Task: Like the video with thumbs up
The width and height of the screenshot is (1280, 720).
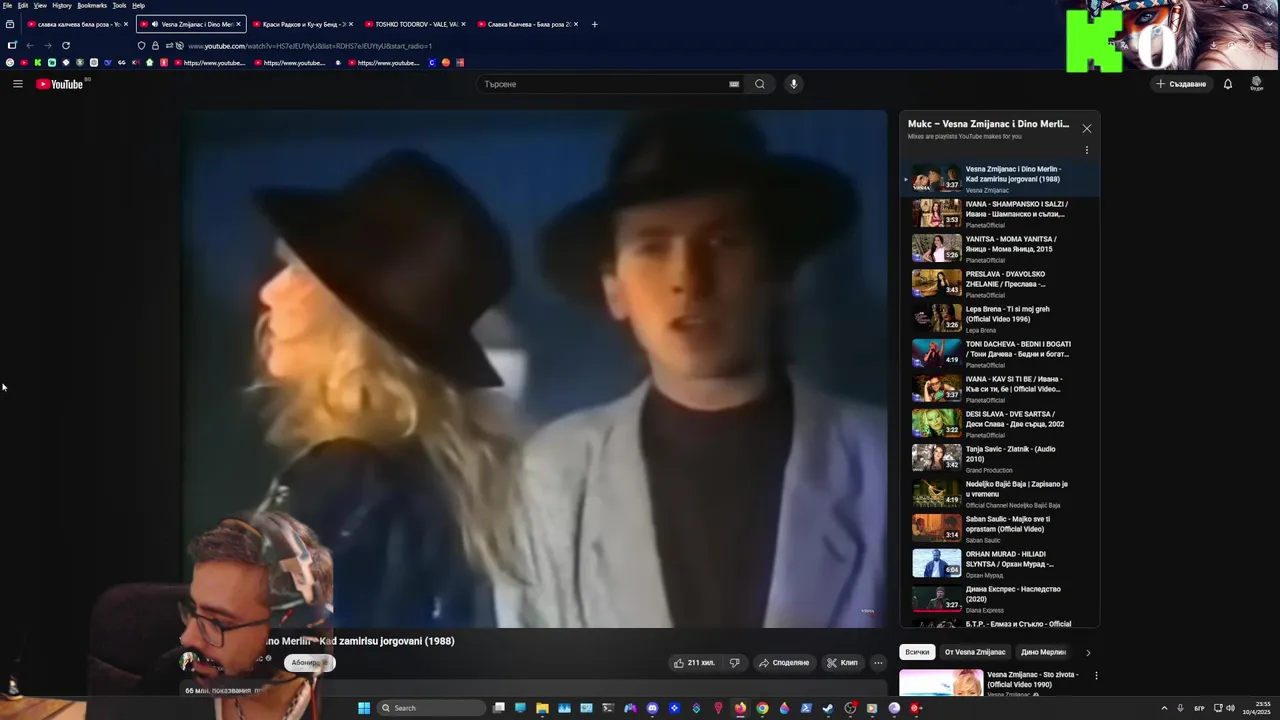Action: (694, 662)
